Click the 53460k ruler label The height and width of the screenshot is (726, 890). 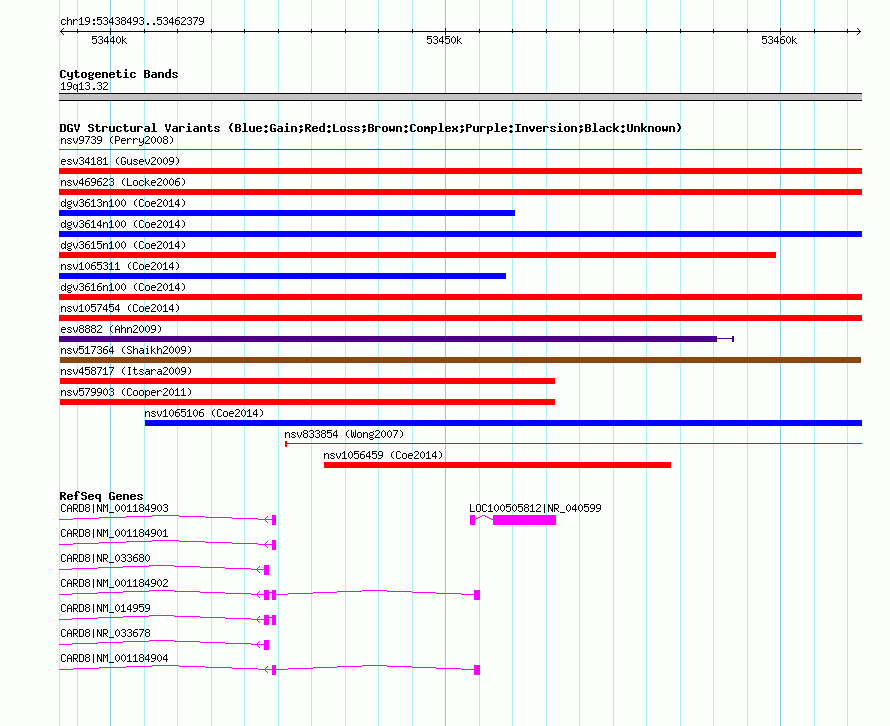pyautogui.click(x=779, y=40)
